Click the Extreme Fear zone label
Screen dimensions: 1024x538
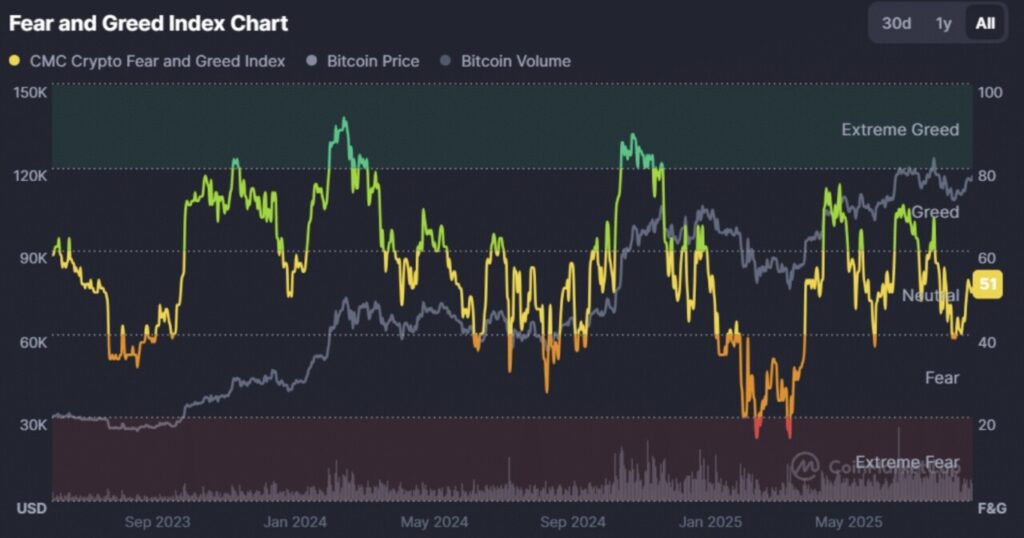(x=907, y=463)
